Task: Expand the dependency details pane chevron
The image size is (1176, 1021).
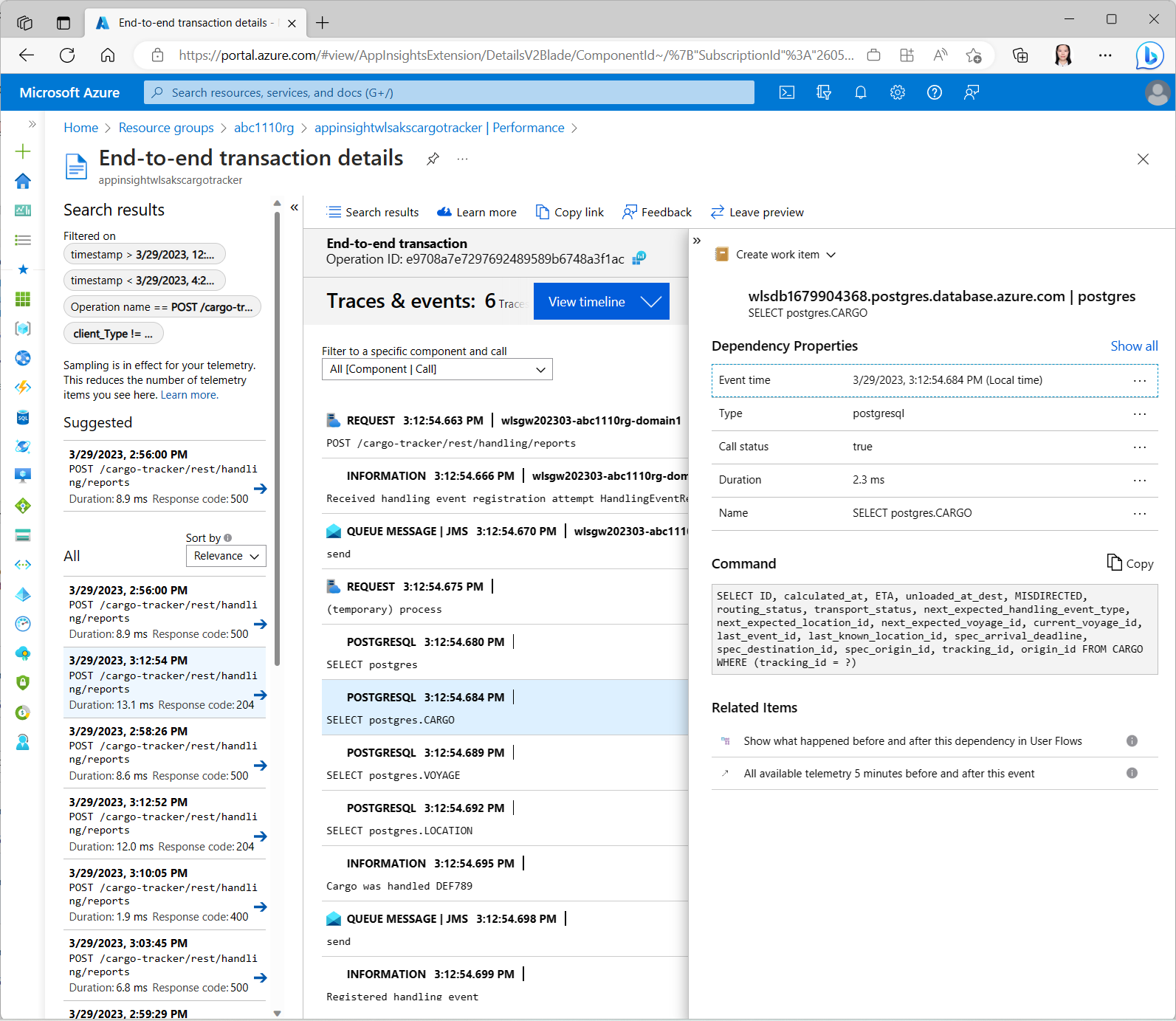Action: (x=696, y=241)
